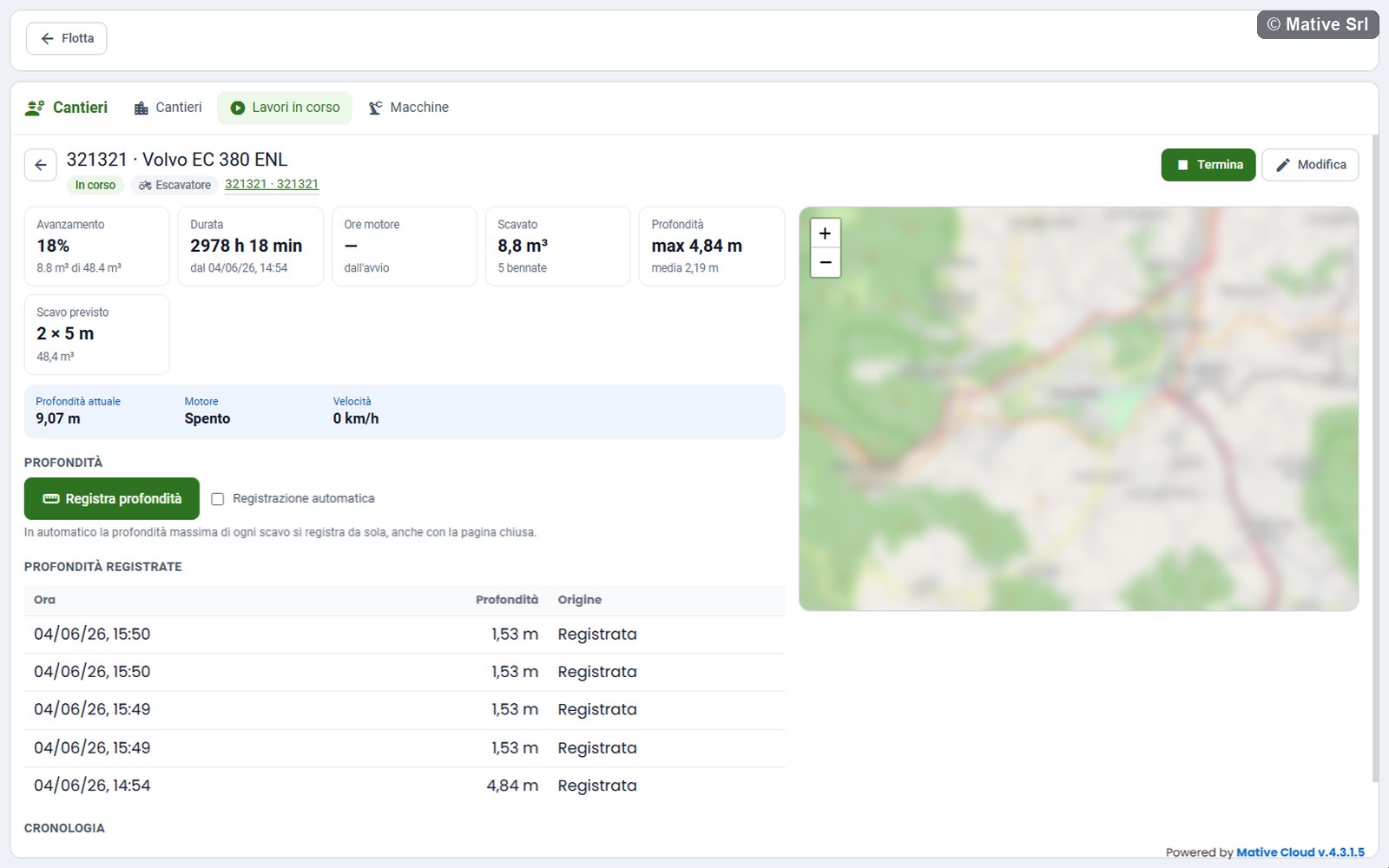
Task: Open the Cantieri tab
Action: click(x=168, y=108)
